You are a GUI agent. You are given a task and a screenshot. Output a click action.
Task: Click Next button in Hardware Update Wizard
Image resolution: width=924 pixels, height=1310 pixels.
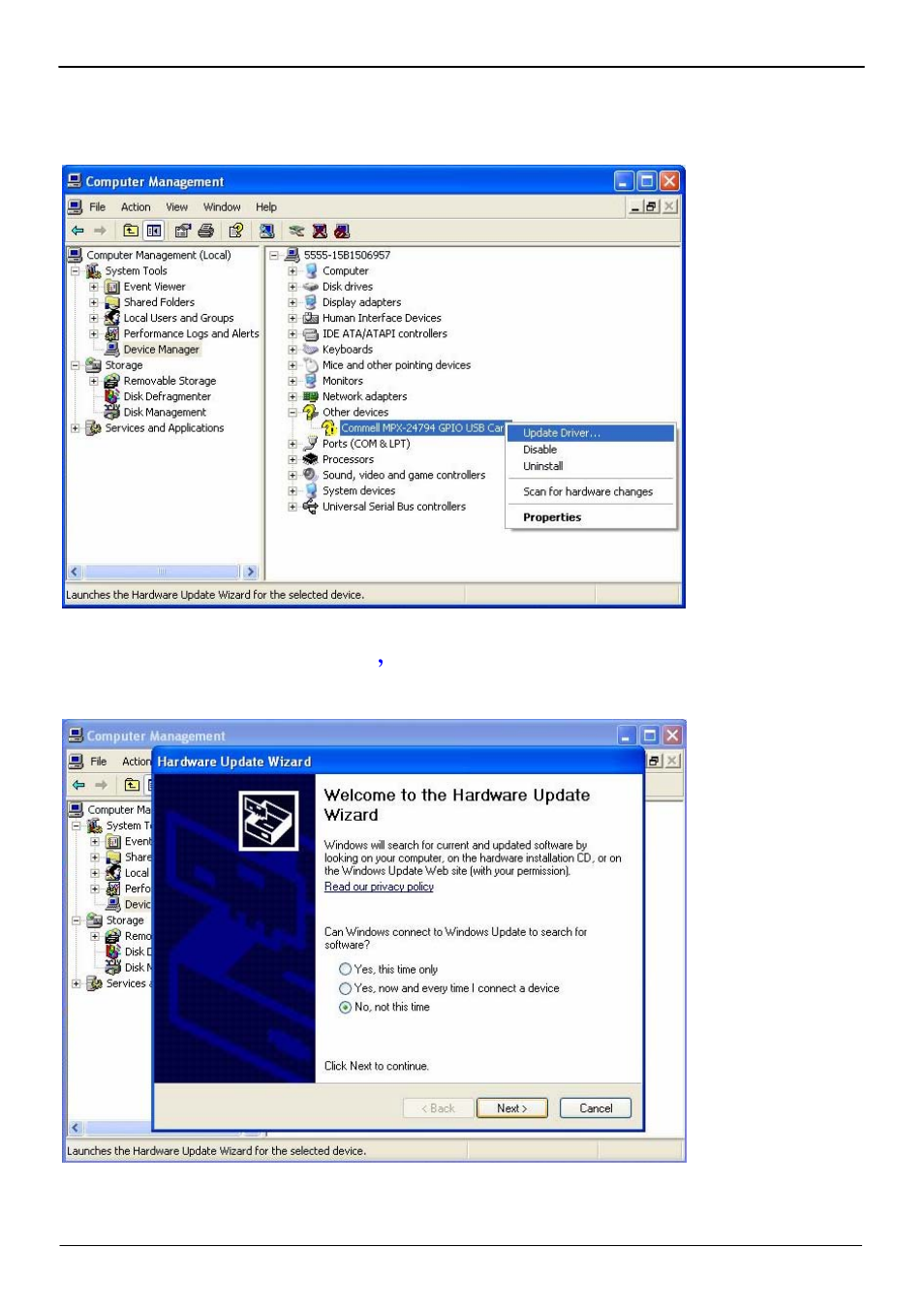point(512,1108)
